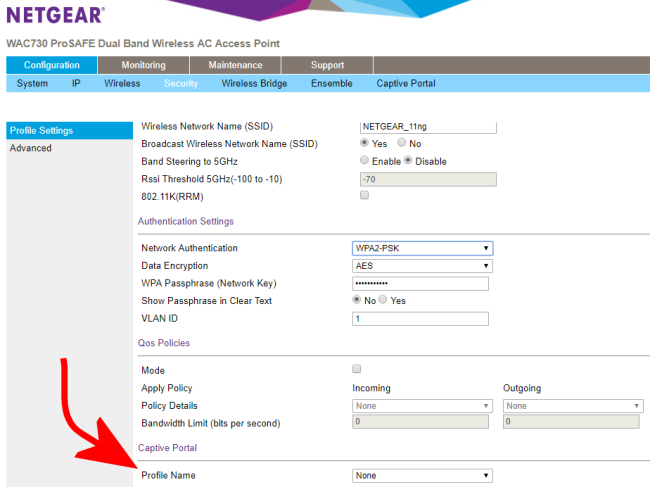Toggle the QoS Mode checkbox
The height and width of the screenshot is (487, 650).
(x=357, y=369)
